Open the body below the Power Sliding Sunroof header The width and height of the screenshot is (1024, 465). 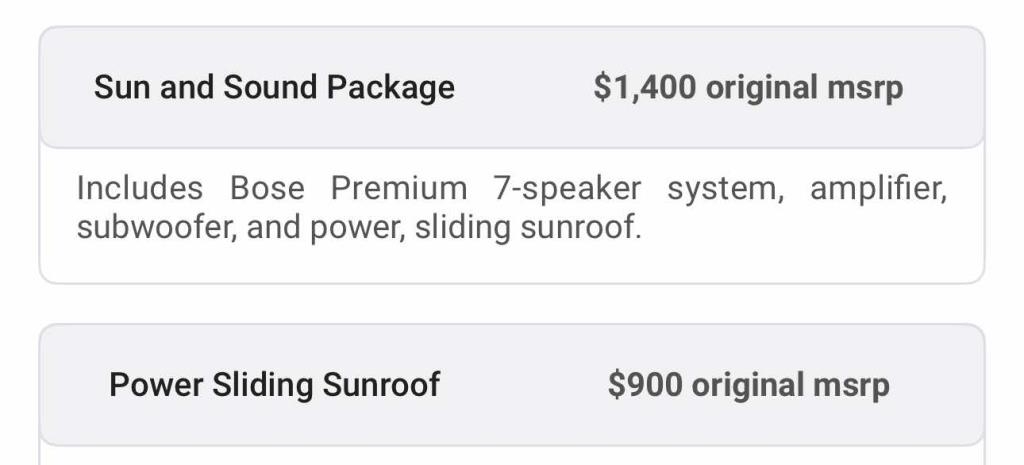[512, 456]
